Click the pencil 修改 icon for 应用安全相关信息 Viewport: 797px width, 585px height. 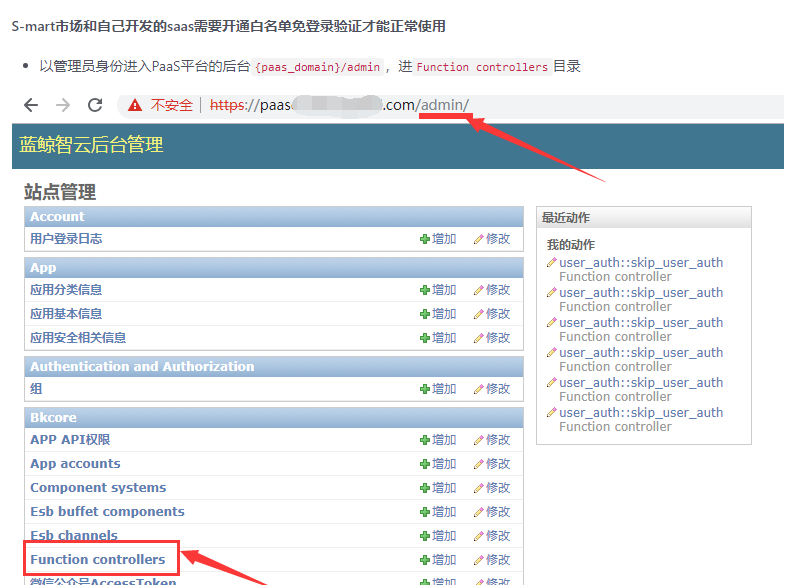point(478,338)
